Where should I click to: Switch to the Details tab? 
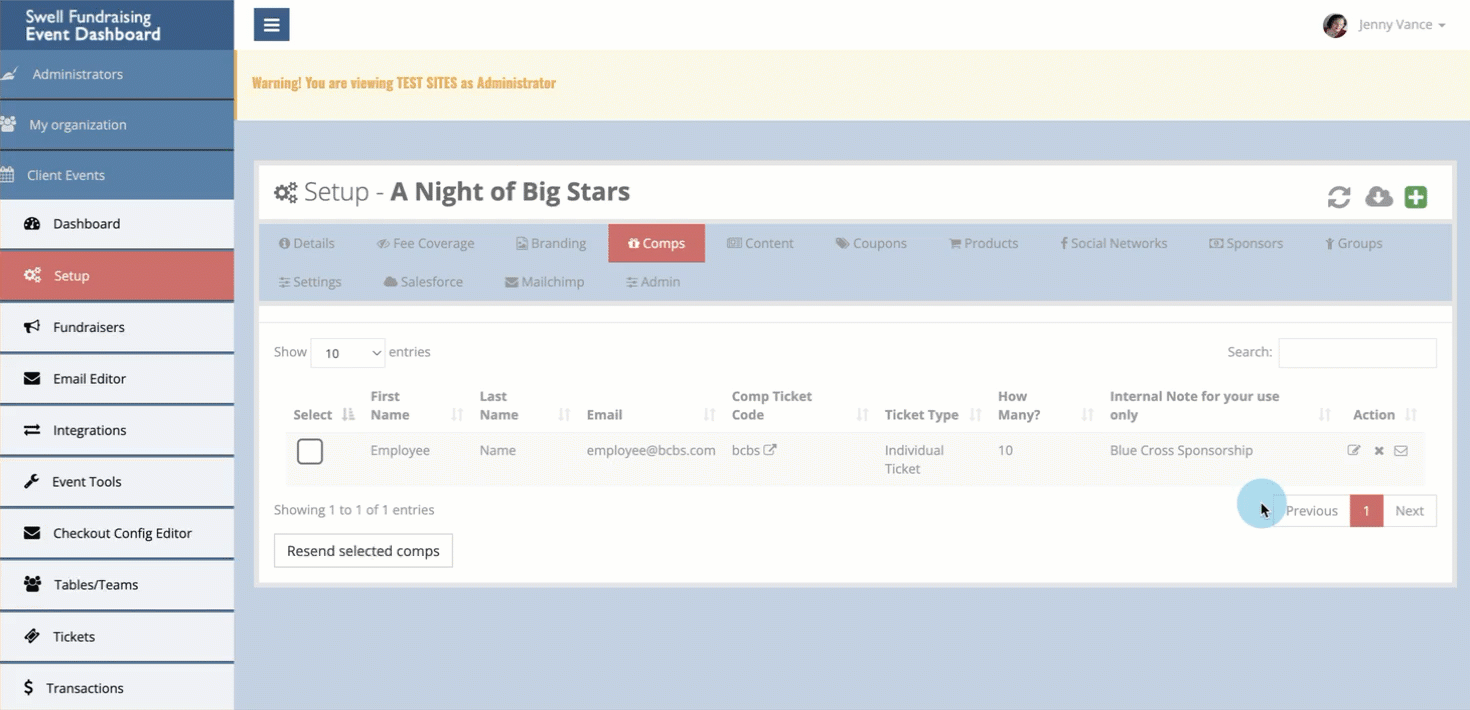pyautogui.click(x=307, y=243)
